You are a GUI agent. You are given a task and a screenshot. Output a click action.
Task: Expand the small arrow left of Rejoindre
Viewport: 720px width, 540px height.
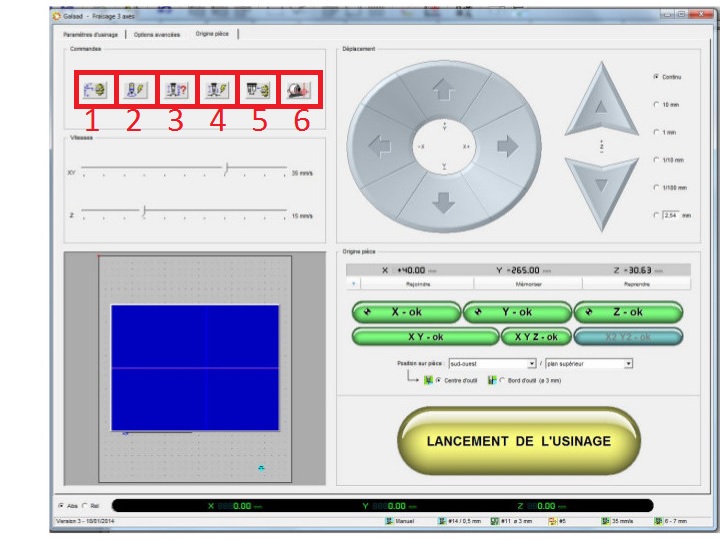pyautogui.click(x=354, y=284)
